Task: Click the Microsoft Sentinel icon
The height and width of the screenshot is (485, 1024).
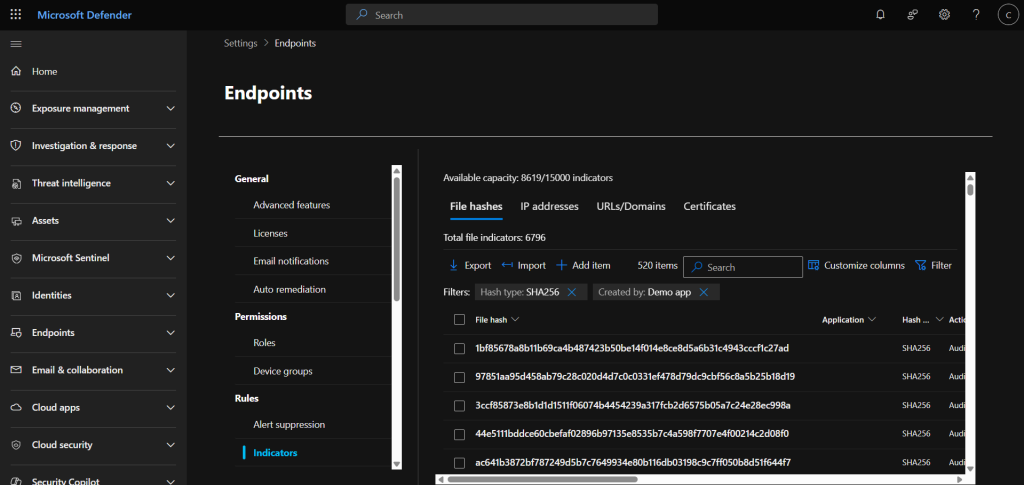Action: pyautogui.click(x=17, y=258)
